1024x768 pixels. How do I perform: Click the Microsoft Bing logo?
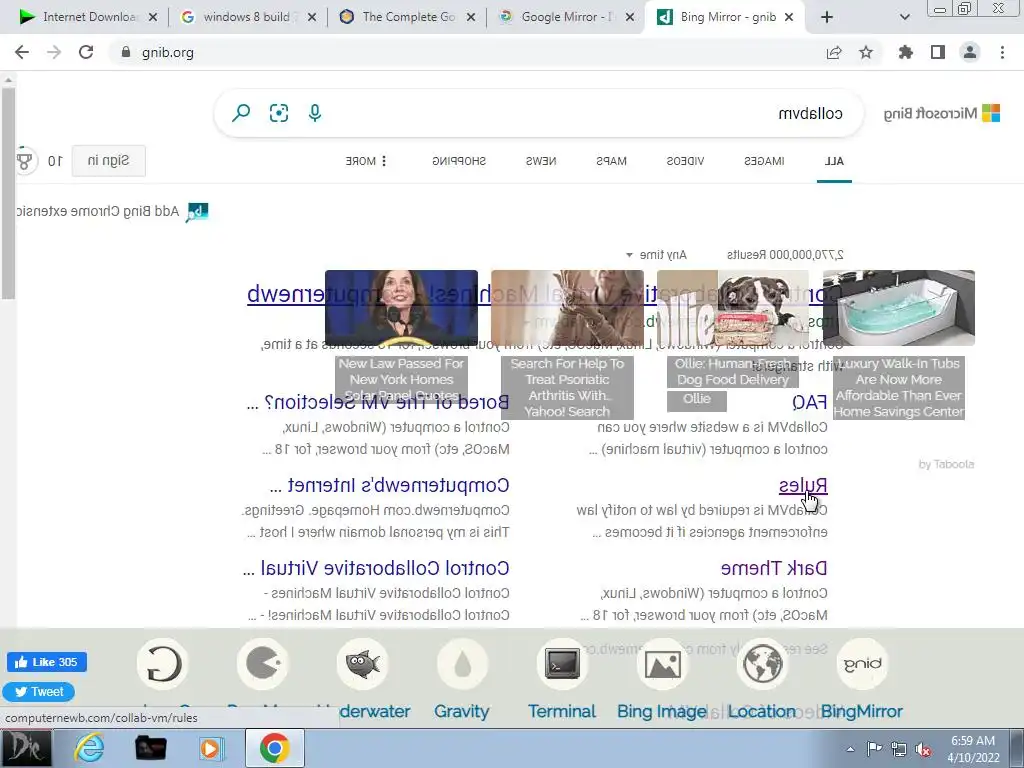coord(942,113)
